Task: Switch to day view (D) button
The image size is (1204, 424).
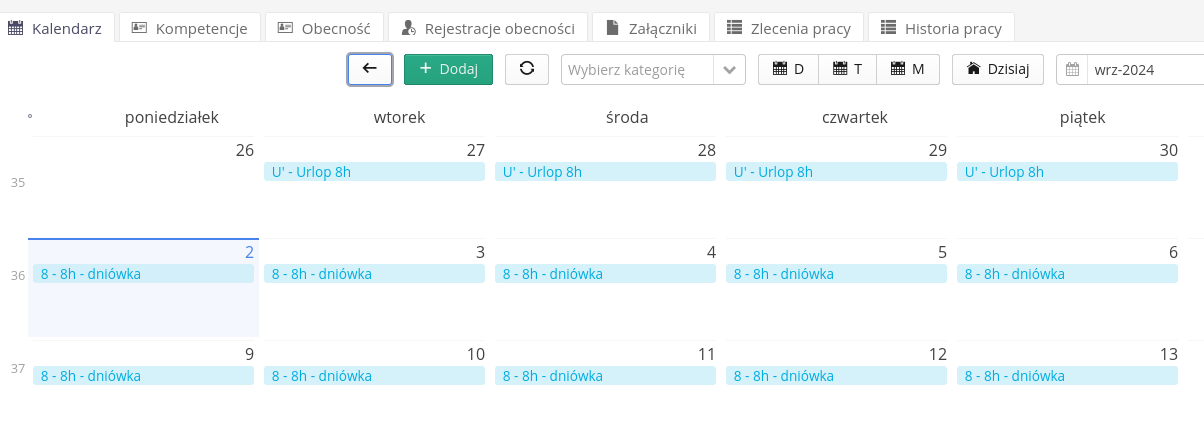Action: [x=788, y=69]
